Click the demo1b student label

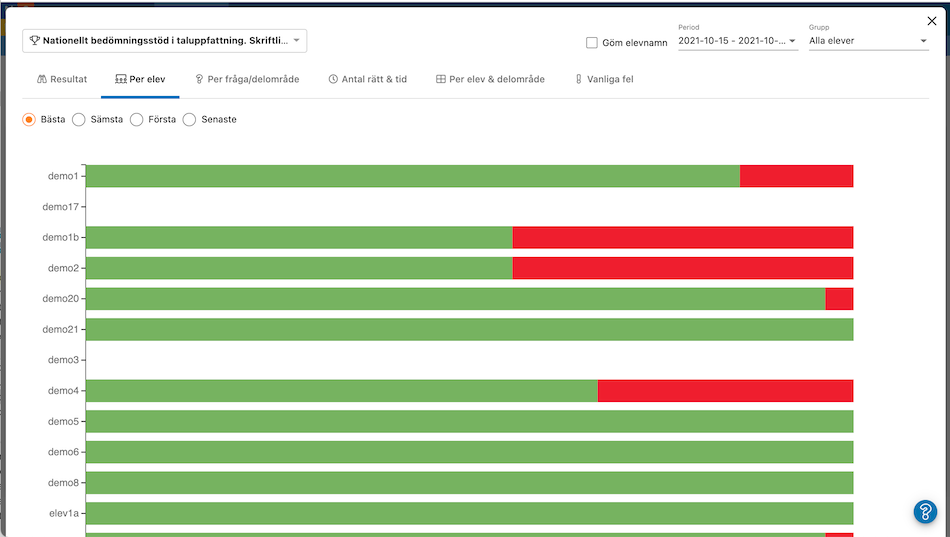tap(61, 238)
